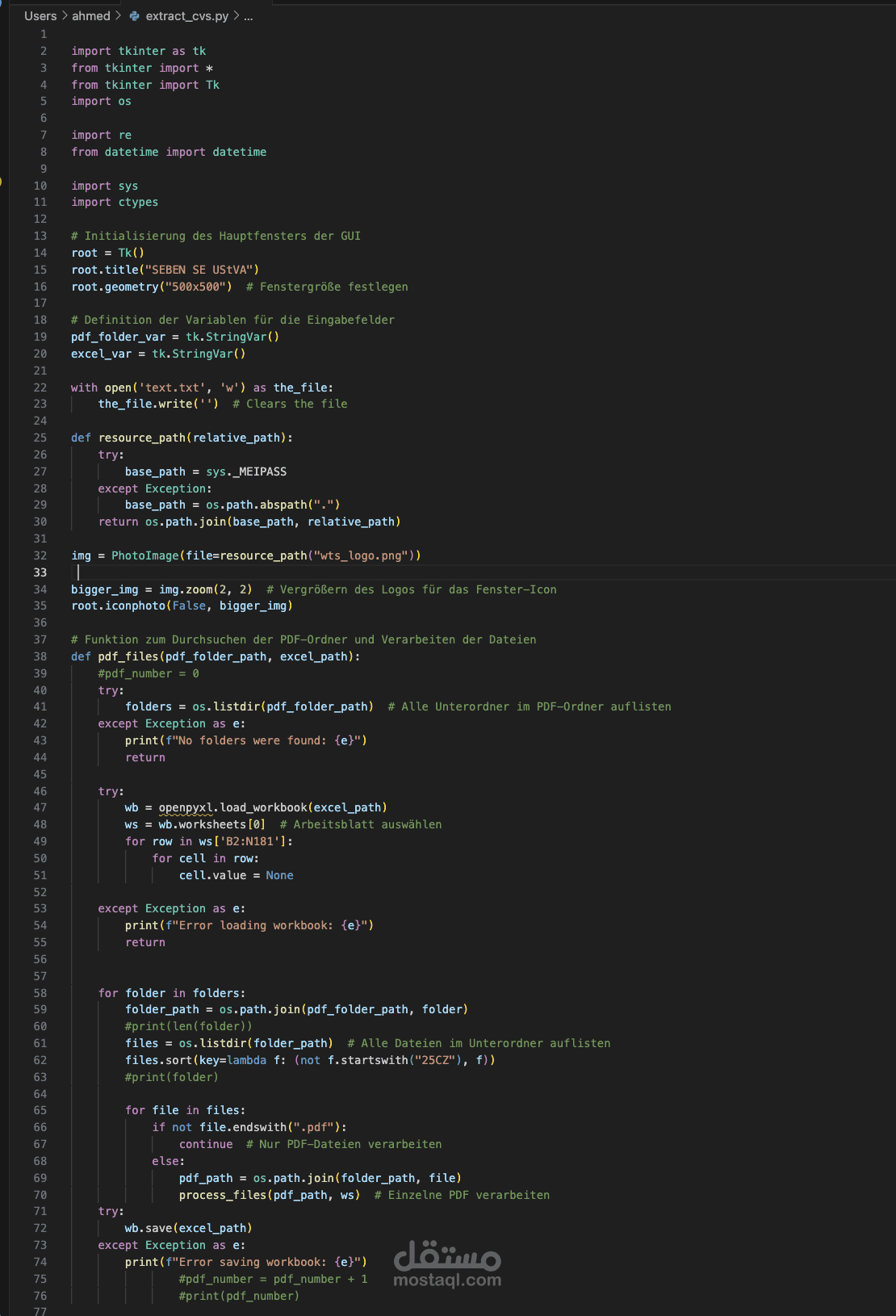This screenshot has width=896, height=1316.
Task: Click 'pdf_path = os.path.join(folder_path, file)' line
Action: [x=320, y=1178]
